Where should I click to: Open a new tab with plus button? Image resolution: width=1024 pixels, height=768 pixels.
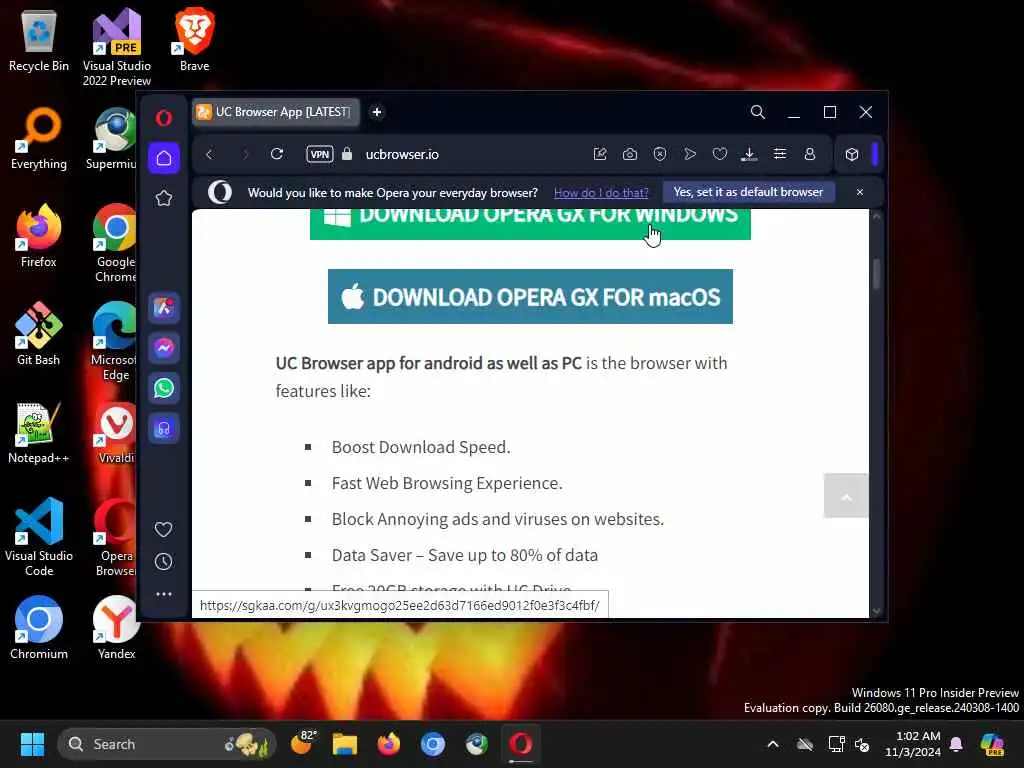coord(377,112)
